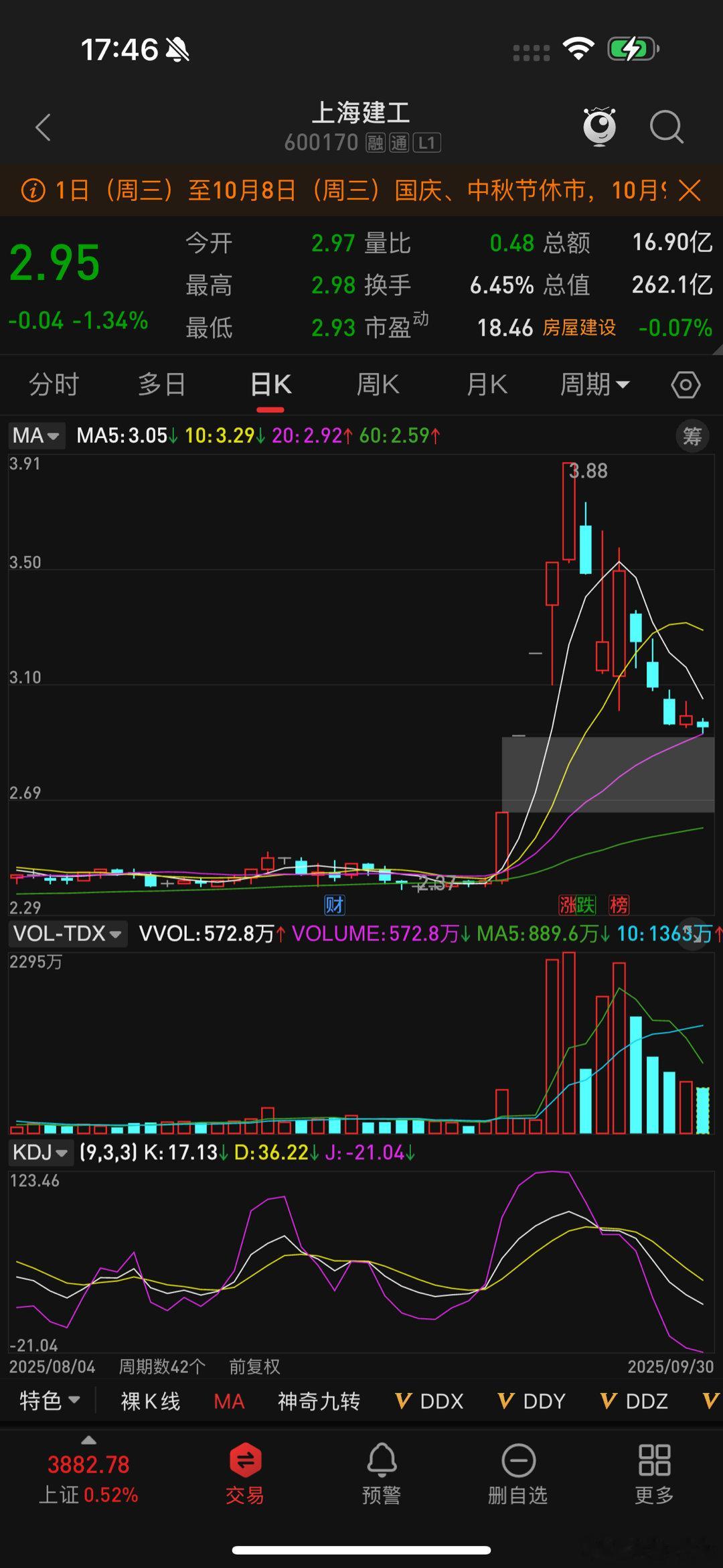Toggle the MA overlay option
The width and height of the screenshot is (723, 1568).
tap(229, 1401)
